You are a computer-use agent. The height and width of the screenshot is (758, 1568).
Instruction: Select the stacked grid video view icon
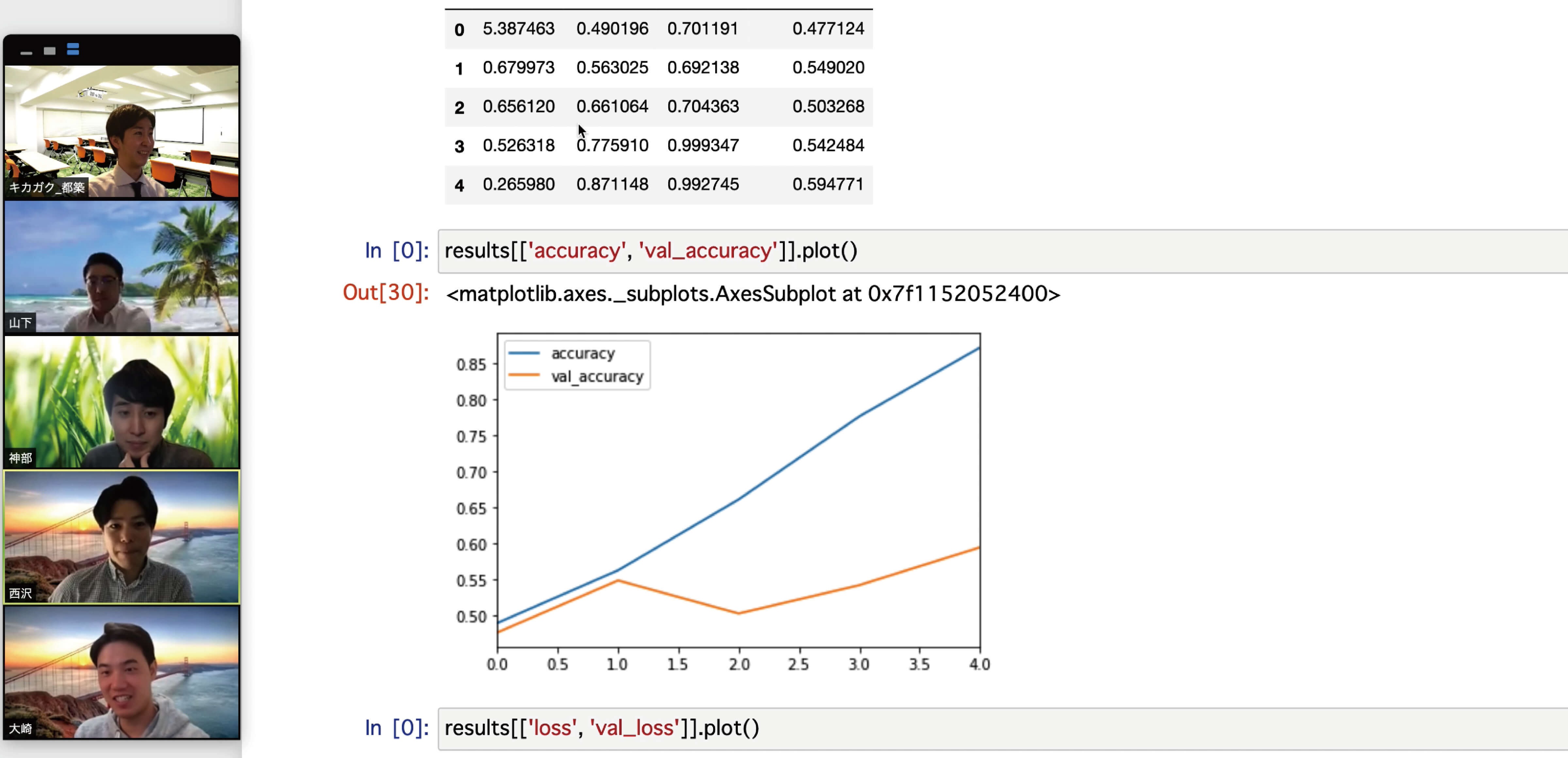(73, 49)
